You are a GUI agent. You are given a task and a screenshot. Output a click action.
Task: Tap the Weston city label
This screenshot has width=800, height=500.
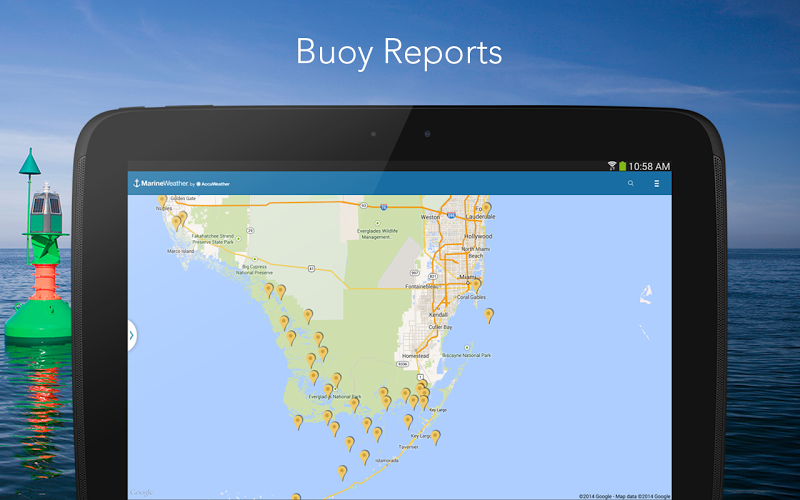430,217
